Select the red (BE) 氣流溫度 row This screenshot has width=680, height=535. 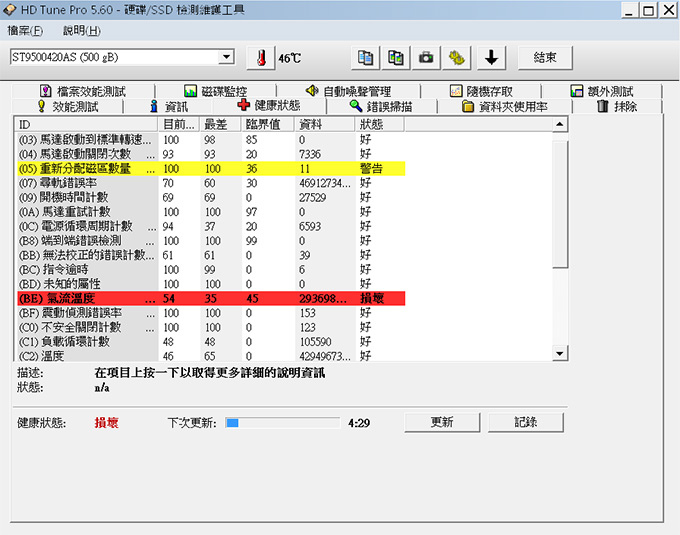click(x=211, y=298)
